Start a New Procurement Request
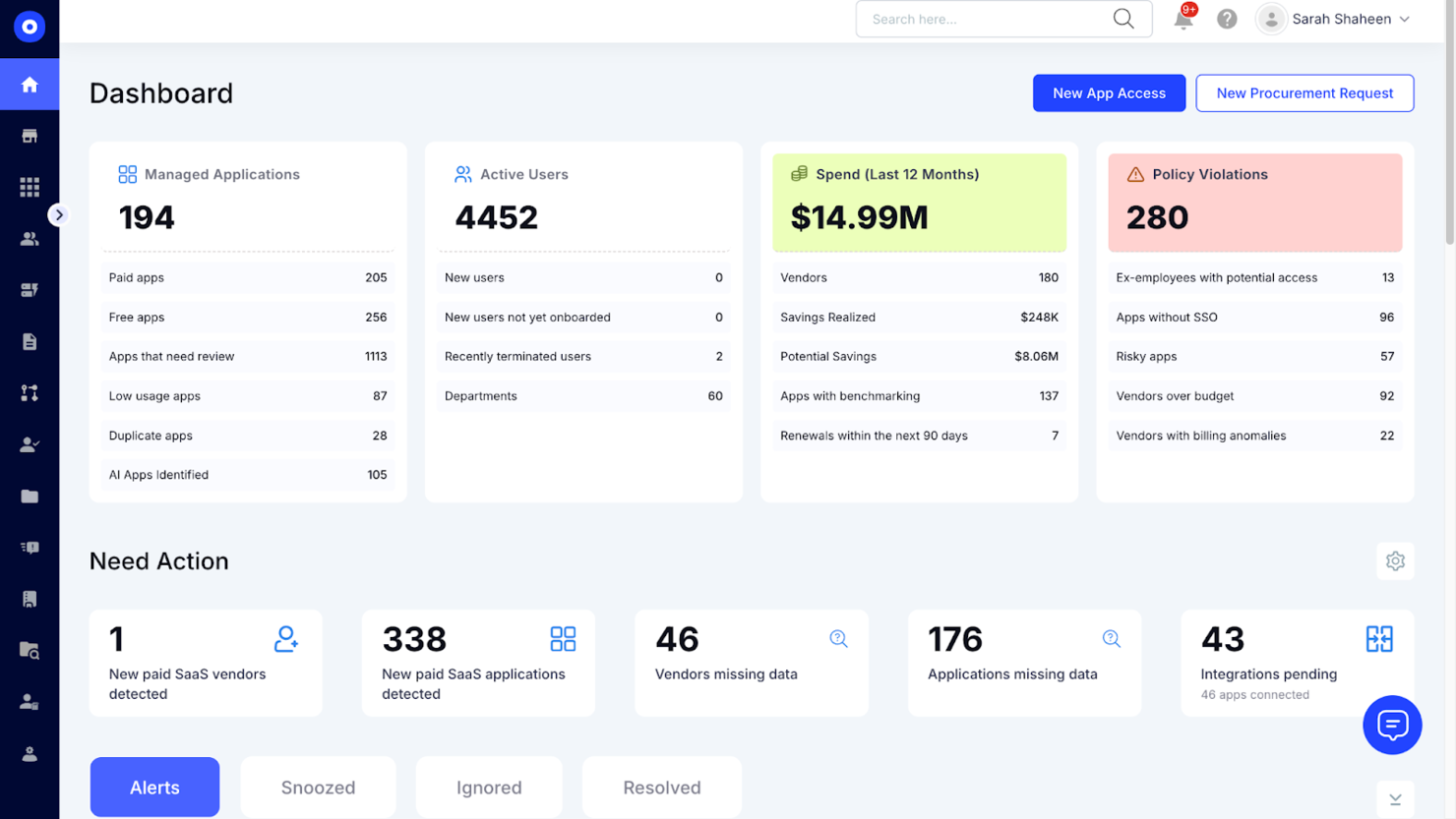 click(1304, 92)
